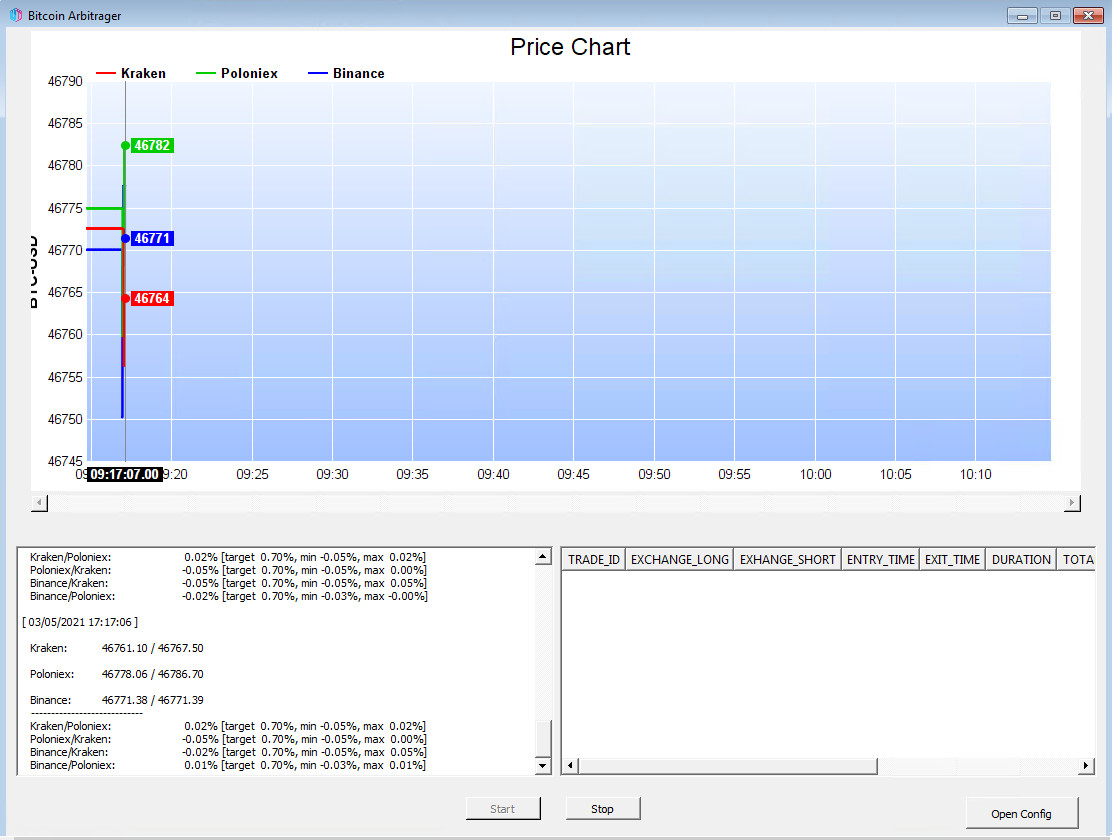The width and height of the screenshot is (1112, 840).
Task: Click green Poloniex 46782 price marker
Action: pyautogui.click(x=152, y=146)
